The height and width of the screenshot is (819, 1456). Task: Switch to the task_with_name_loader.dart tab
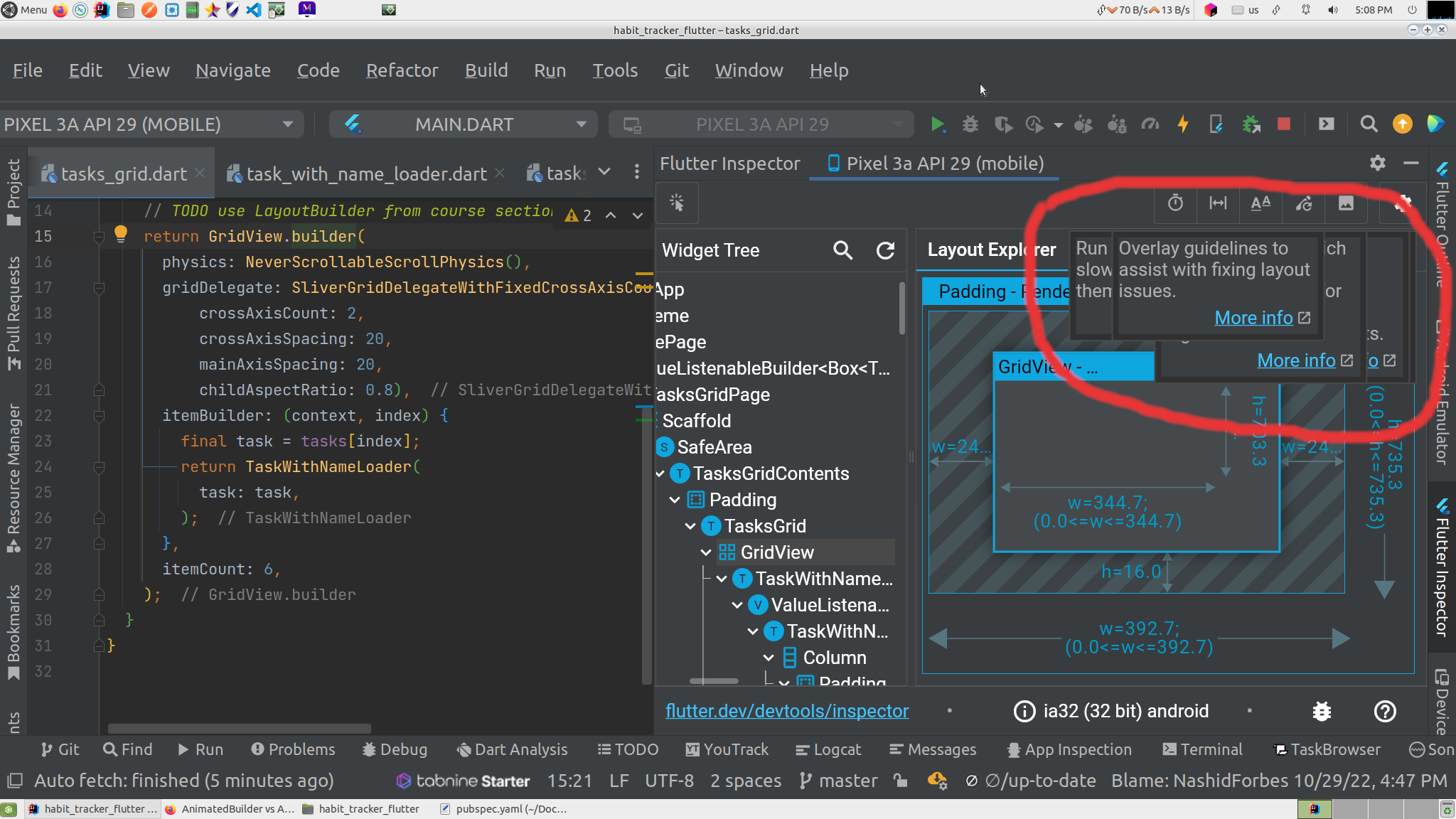tap(365, 173)
